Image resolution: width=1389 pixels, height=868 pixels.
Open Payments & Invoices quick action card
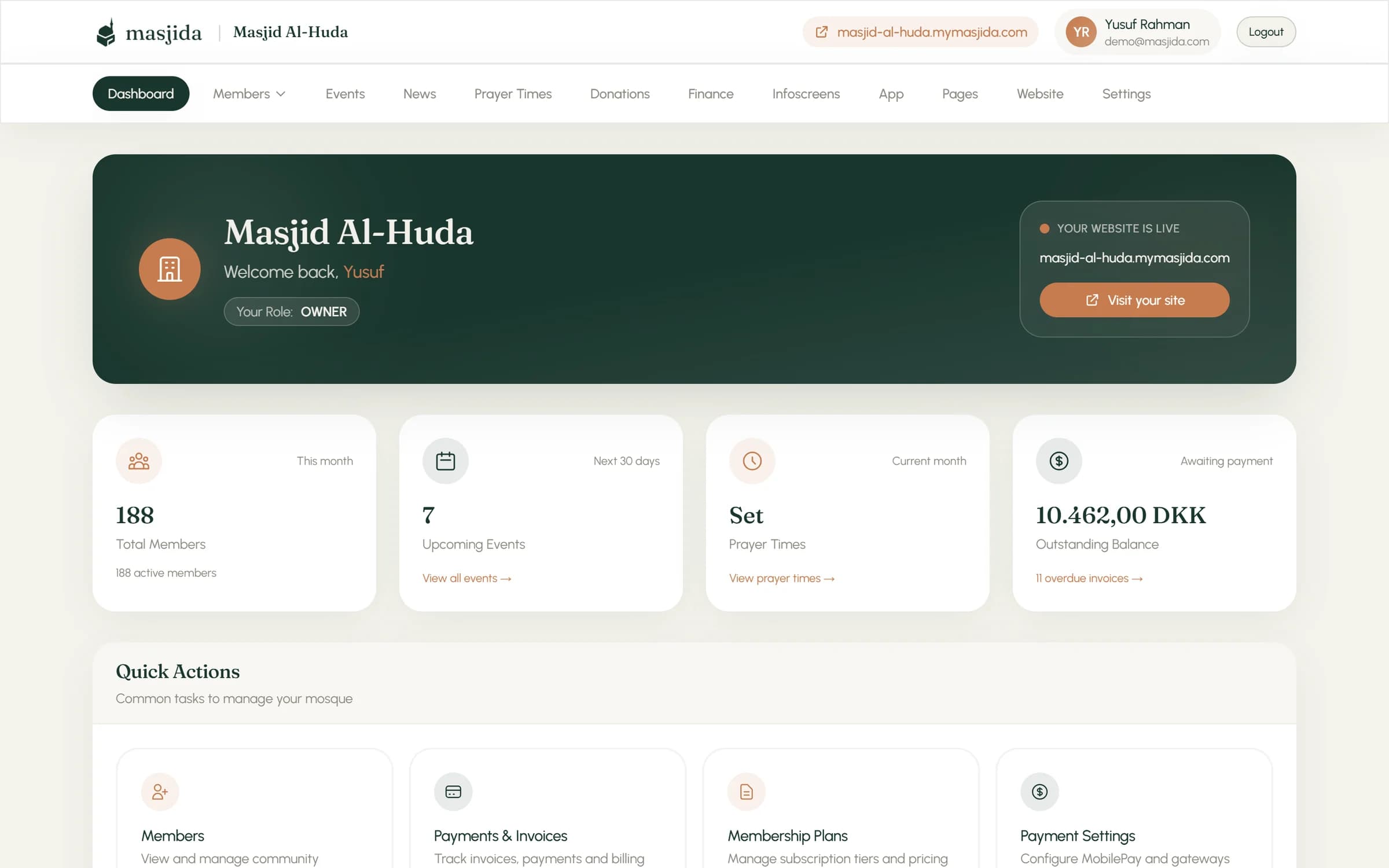[547, 808]
